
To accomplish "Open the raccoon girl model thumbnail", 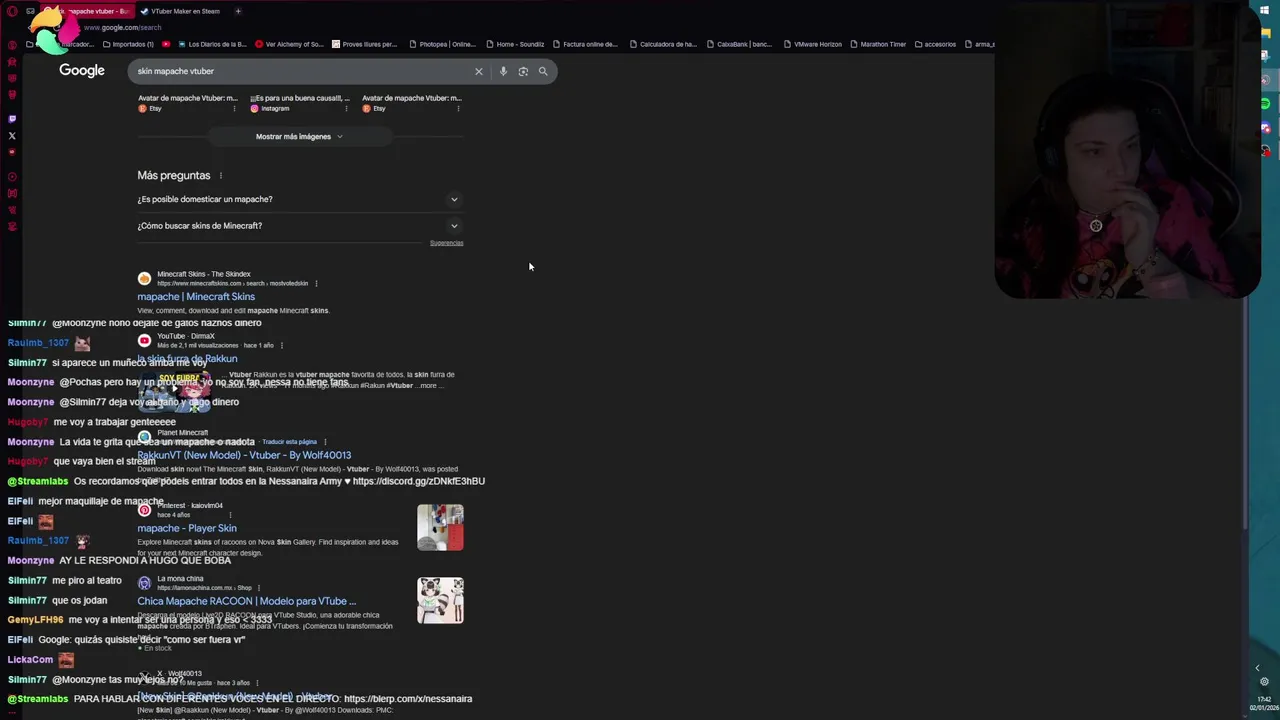I will 440,600.
